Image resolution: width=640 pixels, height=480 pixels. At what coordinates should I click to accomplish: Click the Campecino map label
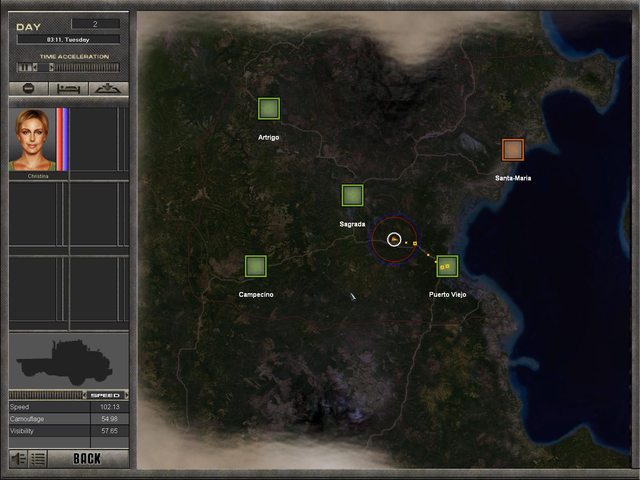click(256, 295)
